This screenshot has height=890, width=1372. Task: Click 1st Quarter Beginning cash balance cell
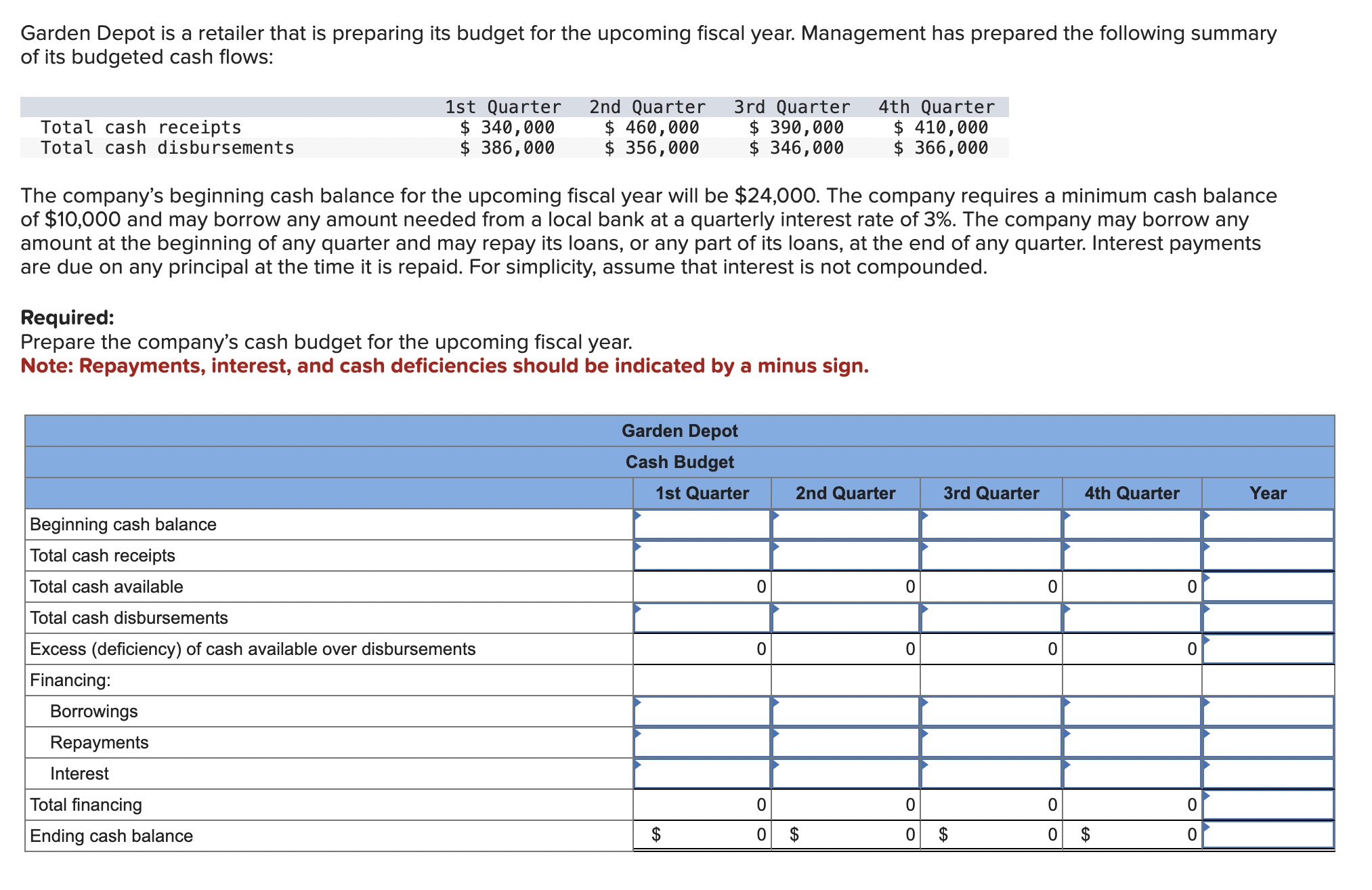tap(702, 524)
